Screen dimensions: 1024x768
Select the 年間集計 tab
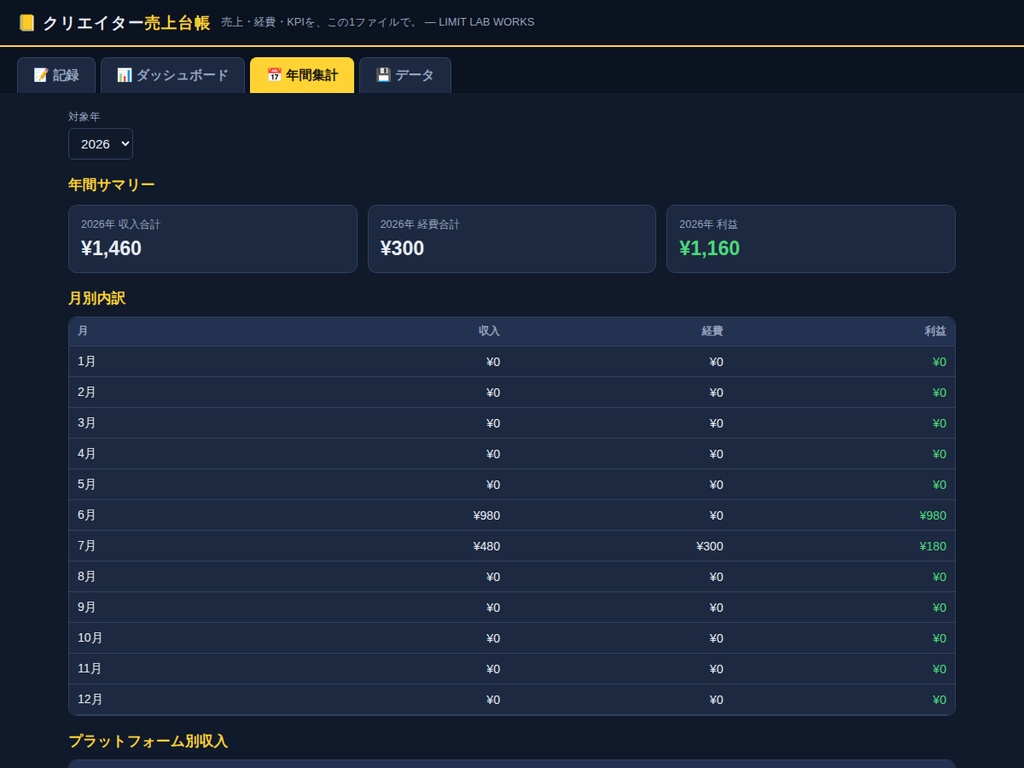[x=302, y=75]
